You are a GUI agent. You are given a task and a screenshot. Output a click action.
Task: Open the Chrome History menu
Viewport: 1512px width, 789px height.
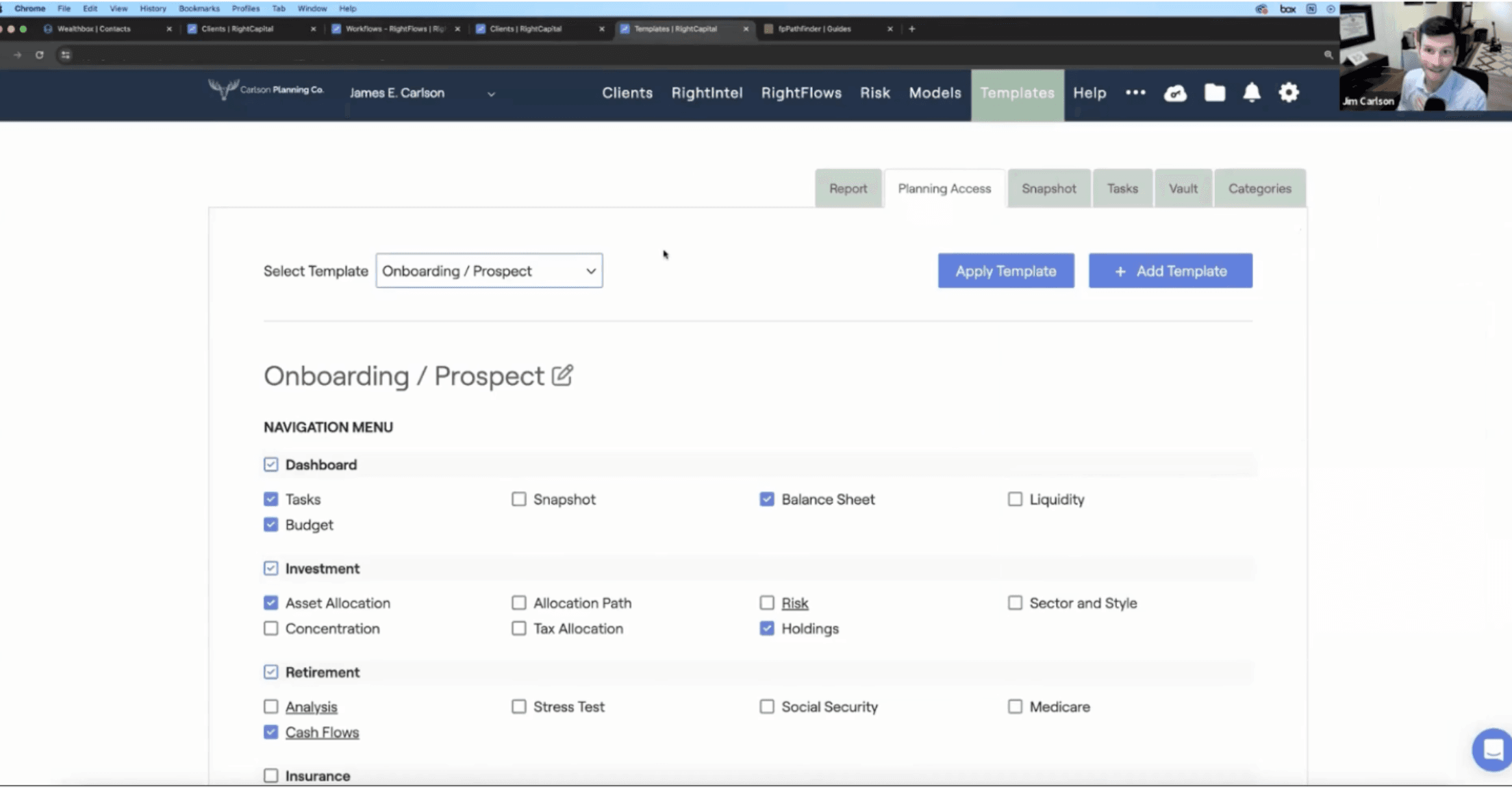153,9
